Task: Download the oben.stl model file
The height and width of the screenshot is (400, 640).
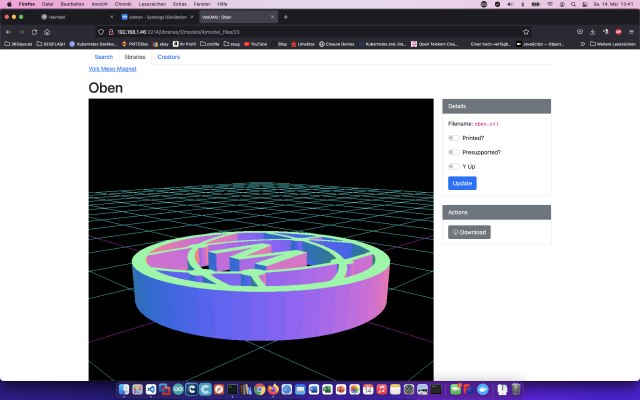Action: 469,232
